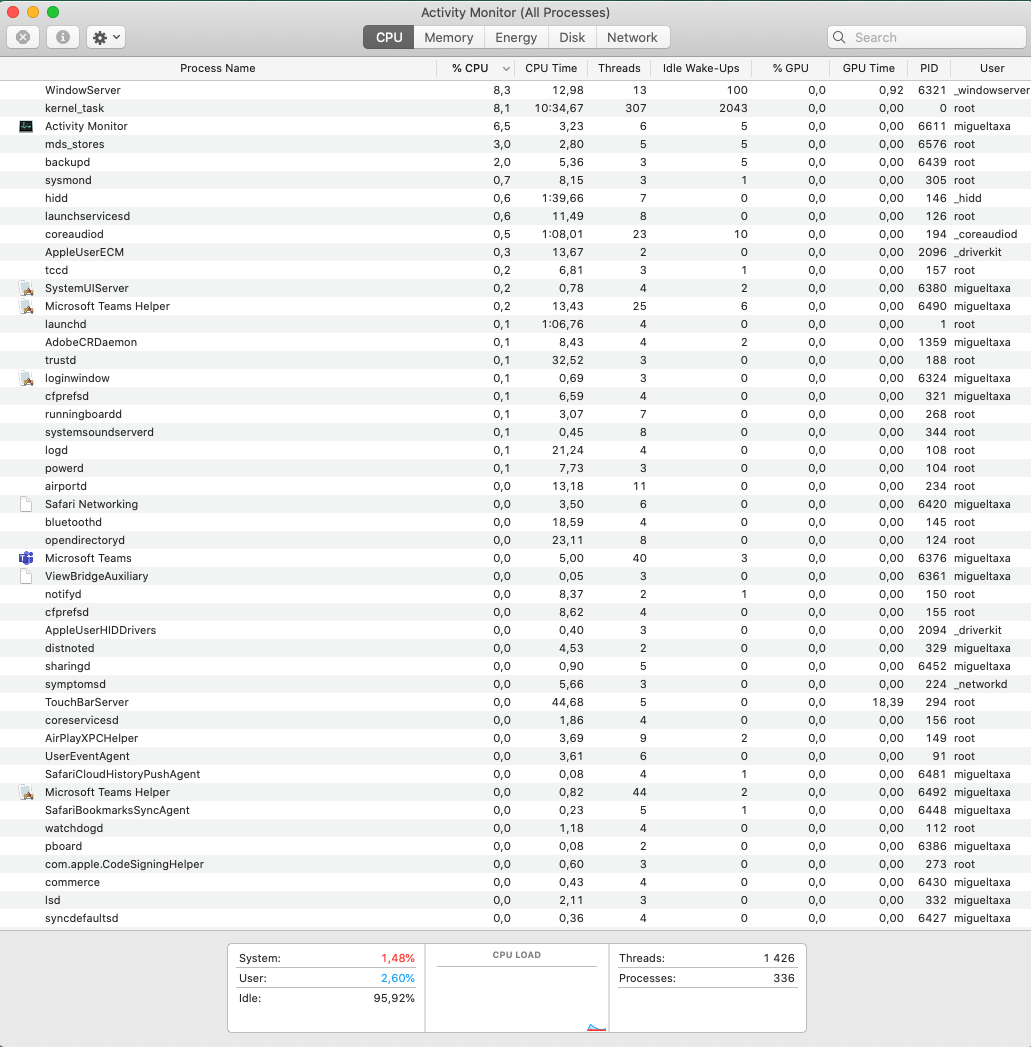Switch to the Memory tab
The height and width of the screenshot is (1047, 1031).
pyautogui.click(x=449, y=37)
